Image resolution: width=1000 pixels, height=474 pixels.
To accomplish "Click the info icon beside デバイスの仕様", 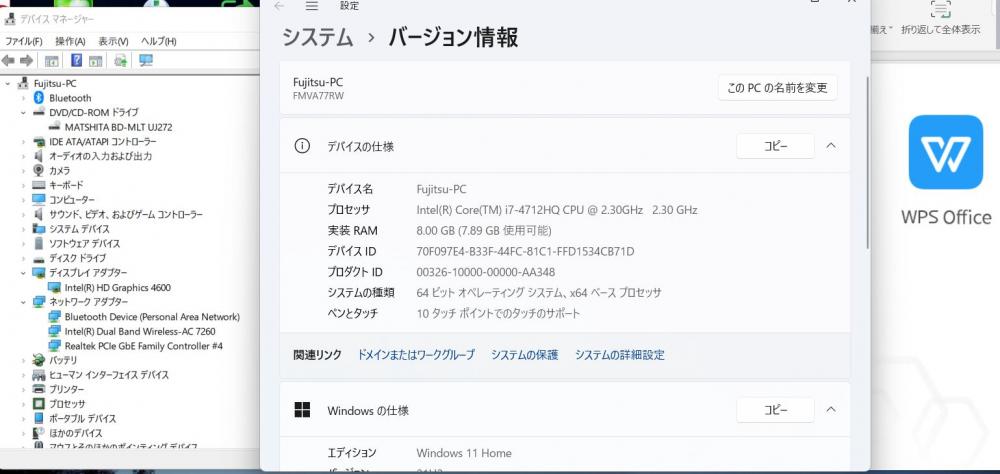I will [302, 145].
